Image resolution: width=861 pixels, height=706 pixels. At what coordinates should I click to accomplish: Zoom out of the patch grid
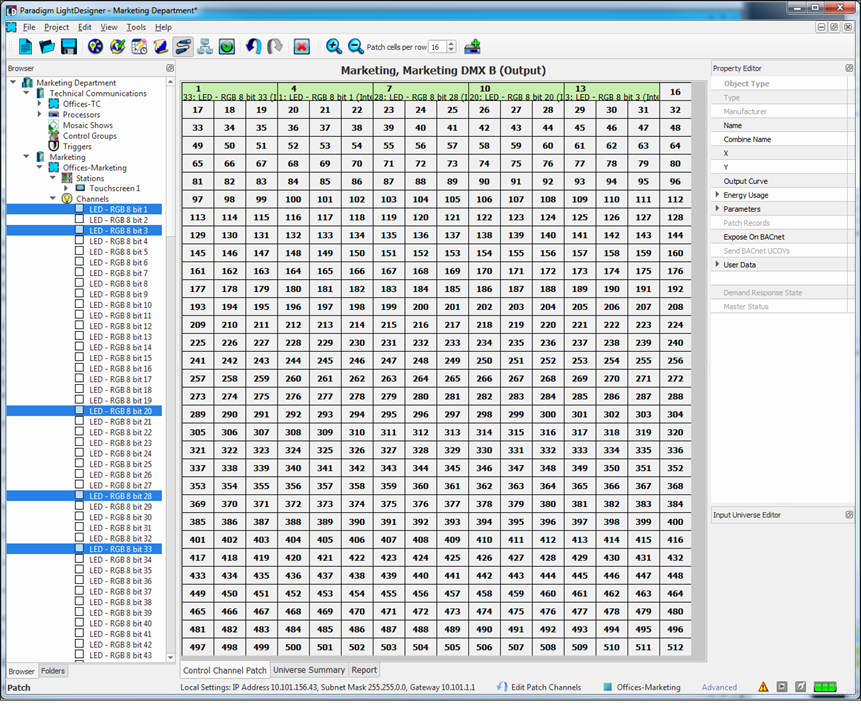[356, 47]
